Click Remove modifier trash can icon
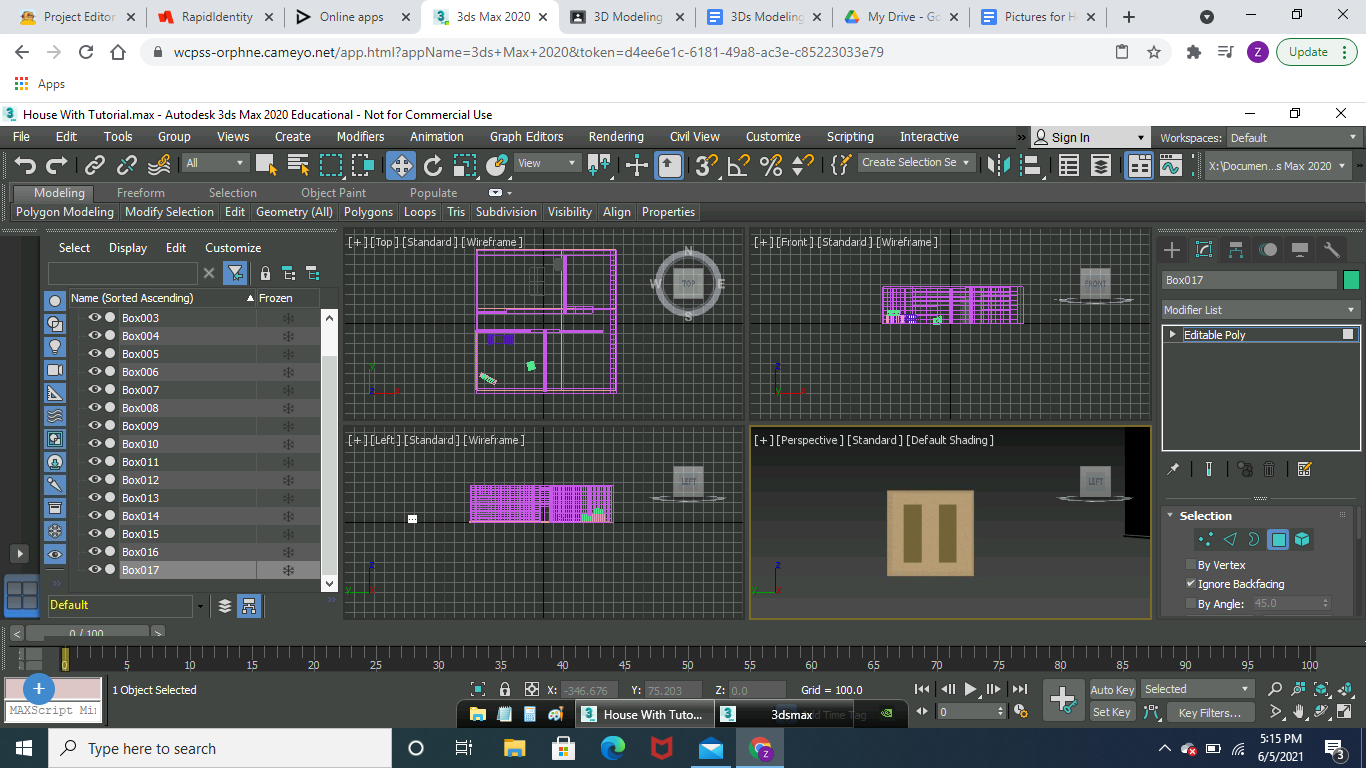Viewport: 1366px width, 768px height. (x=1269, y=469)
